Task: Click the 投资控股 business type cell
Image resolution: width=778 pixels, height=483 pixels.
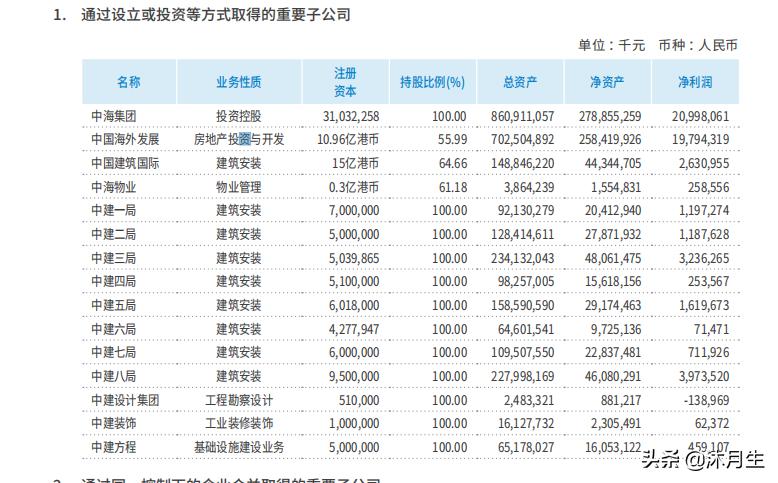Action: 239,116
